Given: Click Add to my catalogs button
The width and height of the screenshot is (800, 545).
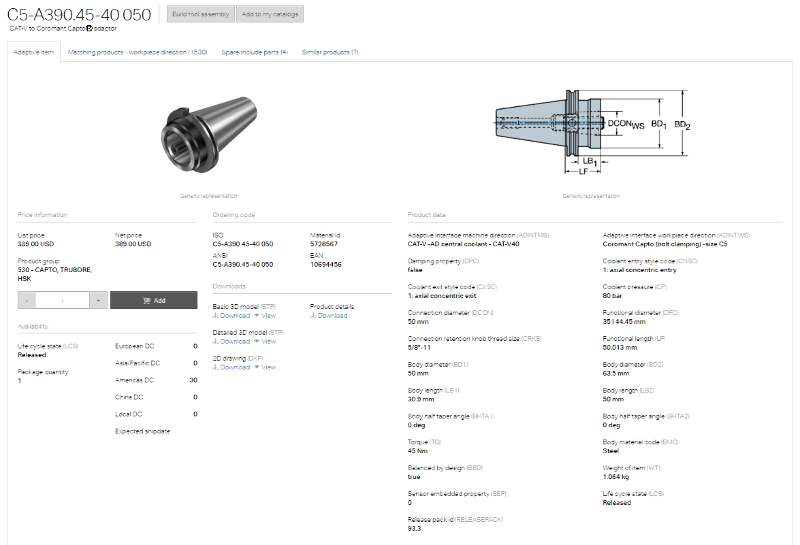Looking at the screenshot, I should tap(269, 14).
